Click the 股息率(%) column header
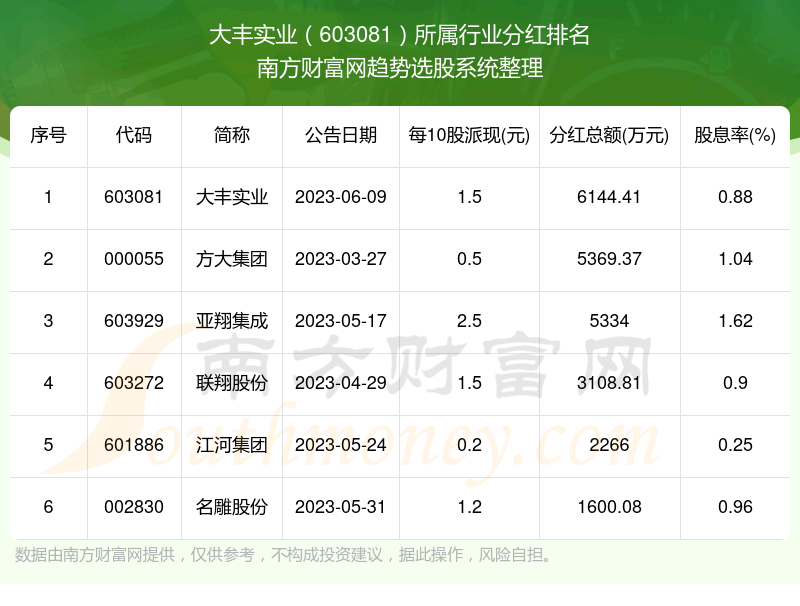 pos(735,135)
